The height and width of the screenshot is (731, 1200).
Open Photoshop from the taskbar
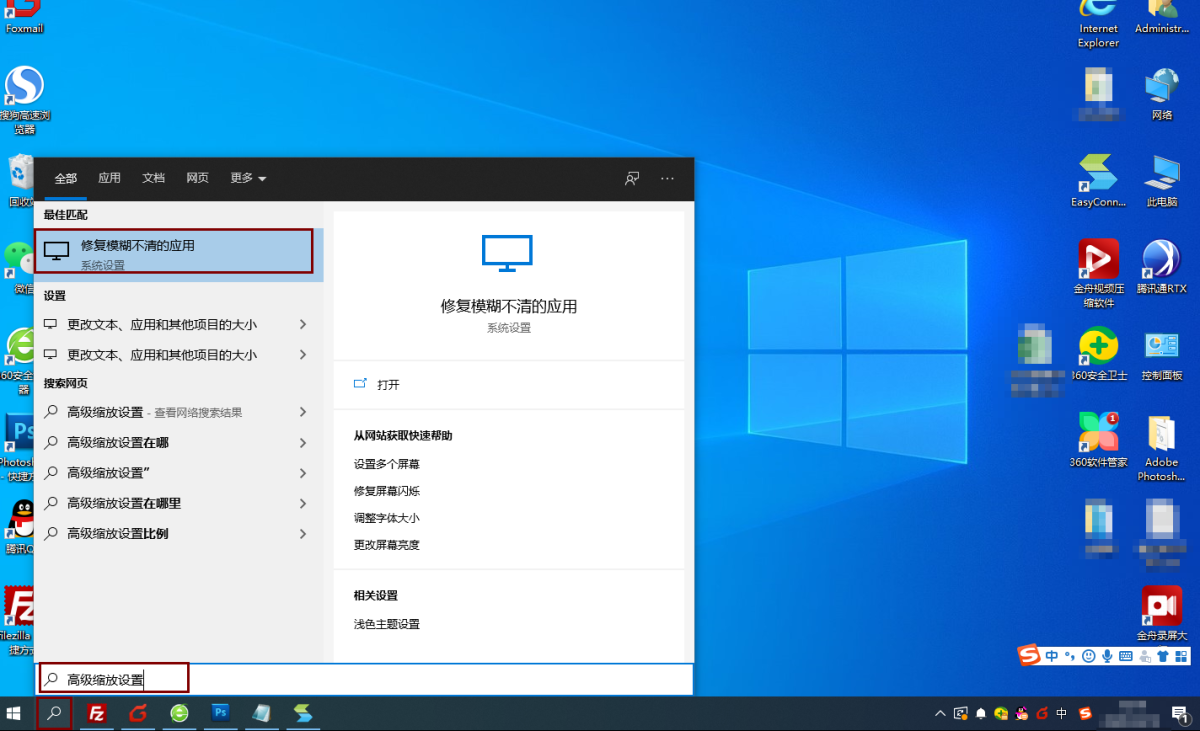pyautogui.click(x=221, y=713)
